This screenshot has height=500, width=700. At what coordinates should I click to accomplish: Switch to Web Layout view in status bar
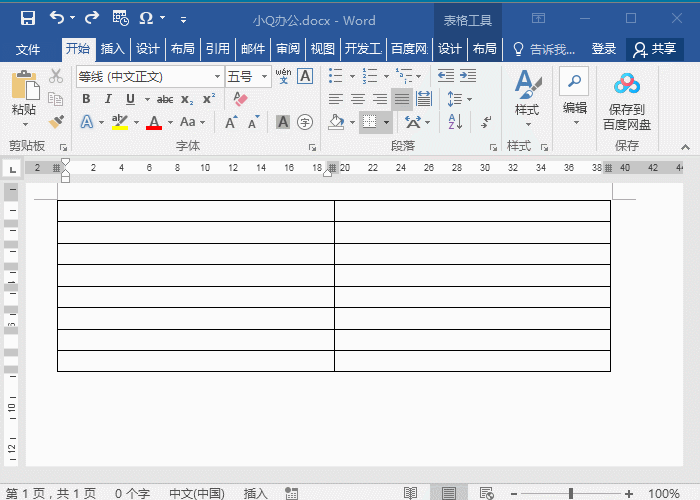pyautogui.click(x=486, y=493)
